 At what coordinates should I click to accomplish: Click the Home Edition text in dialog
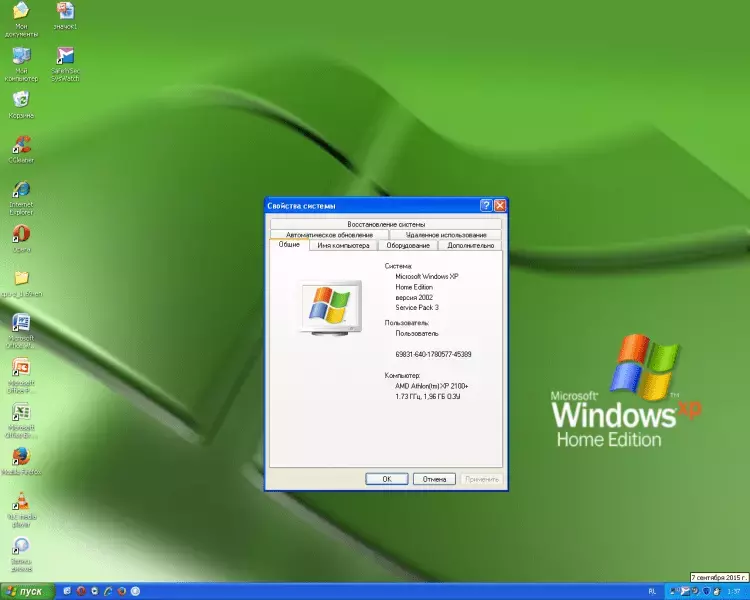(x=414, y=287)
